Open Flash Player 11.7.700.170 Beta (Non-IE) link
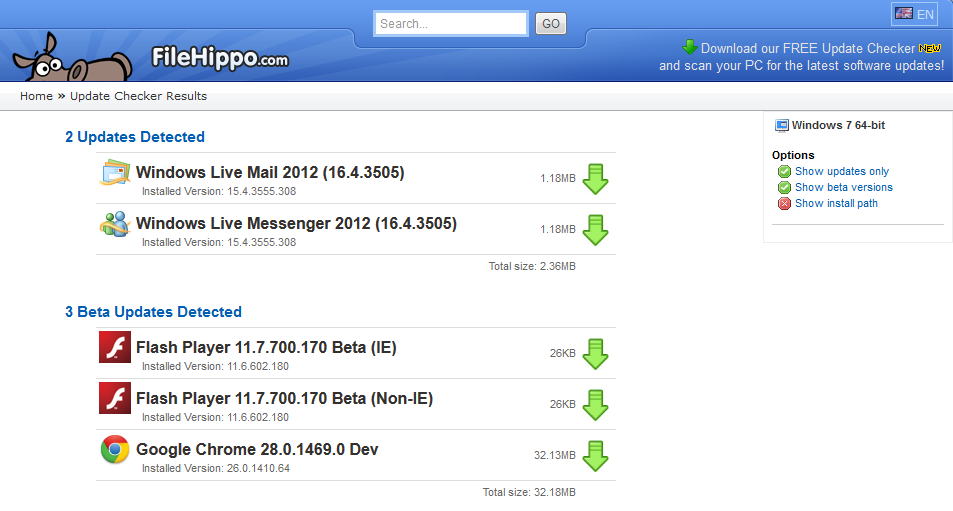Screen dimensions: 953x511 284,399
